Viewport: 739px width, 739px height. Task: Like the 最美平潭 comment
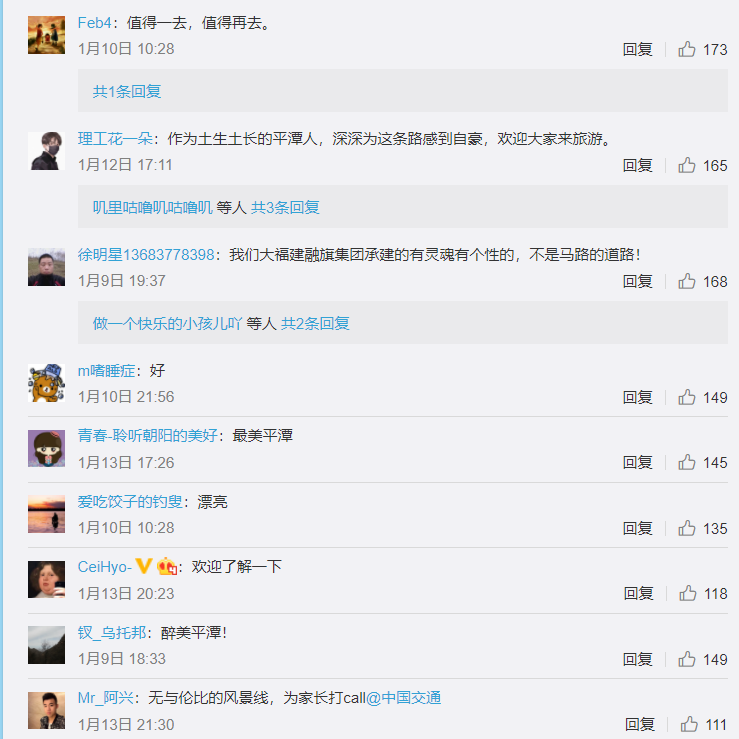[x=687, y=462]
